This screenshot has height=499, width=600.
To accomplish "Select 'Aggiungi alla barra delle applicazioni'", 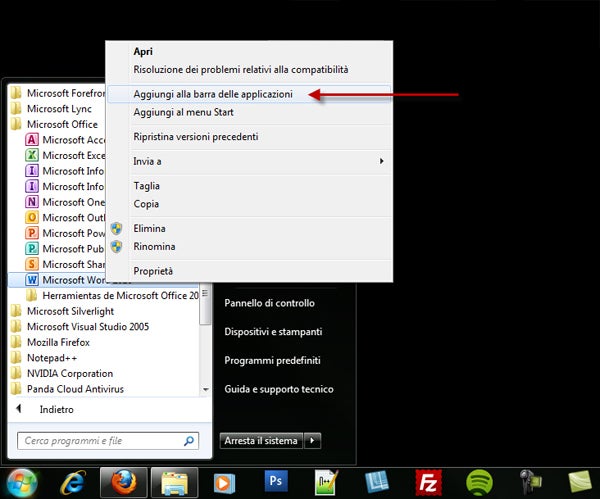I will coord(213,94).
